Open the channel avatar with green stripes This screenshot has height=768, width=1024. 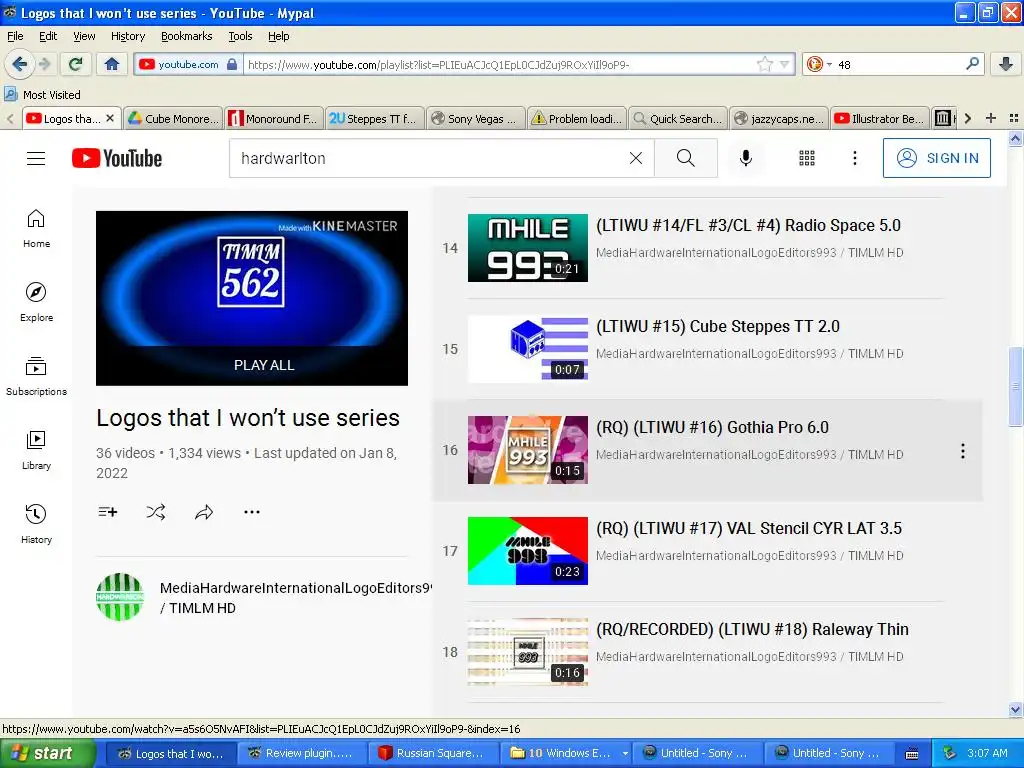[120, 597]
